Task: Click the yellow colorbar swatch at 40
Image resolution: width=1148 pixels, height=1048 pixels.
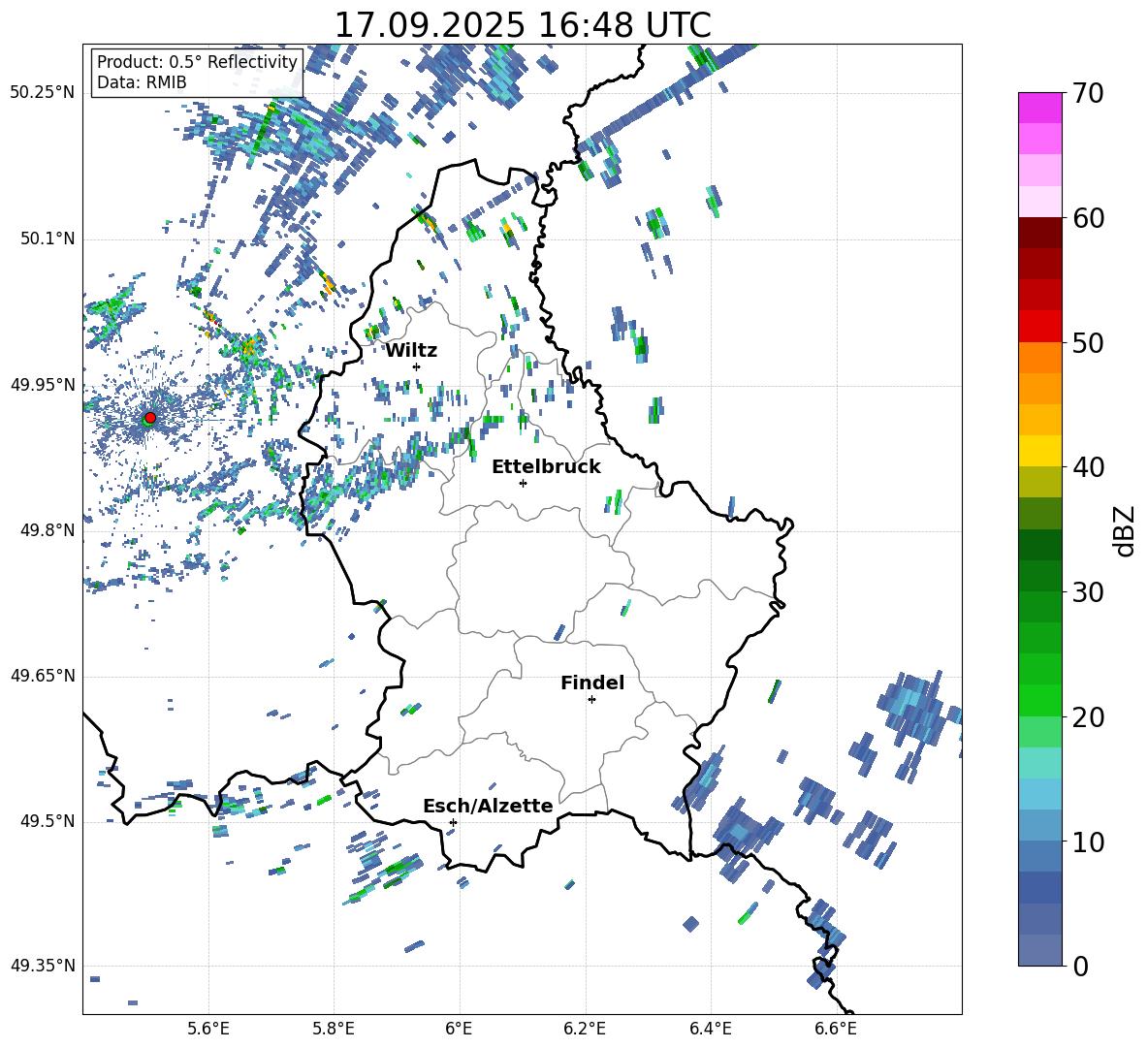Action: (x=1040, y=451)
